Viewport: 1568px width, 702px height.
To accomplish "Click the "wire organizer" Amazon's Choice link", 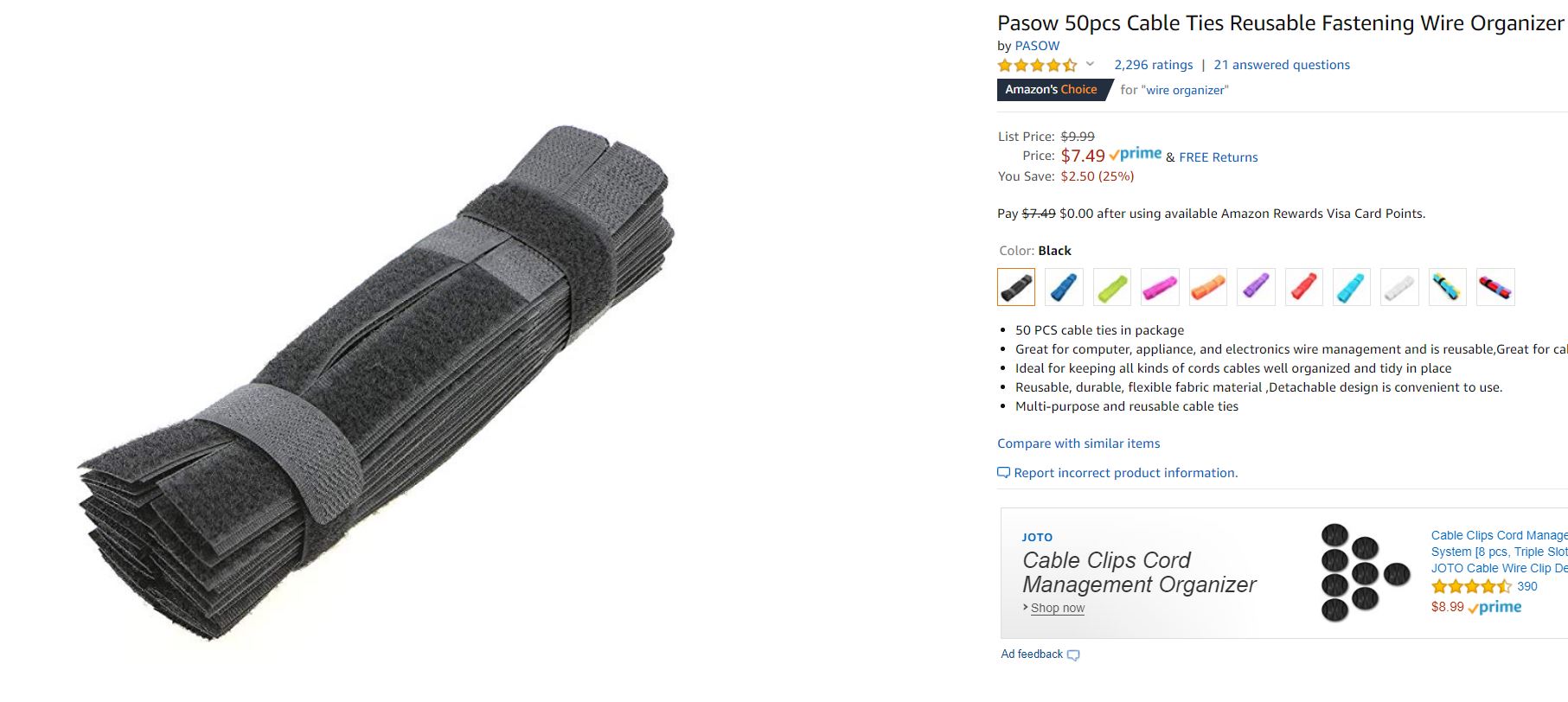I will tap(1185, 90).
